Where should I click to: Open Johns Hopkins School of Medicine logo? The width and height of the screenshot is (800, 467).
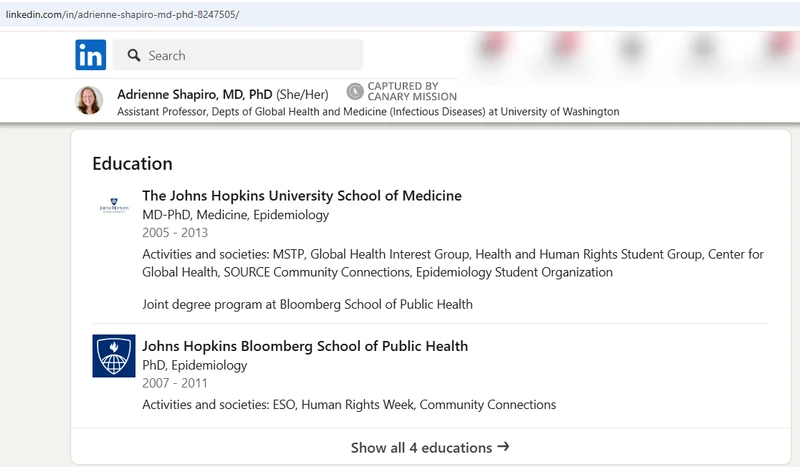[114, 205]
